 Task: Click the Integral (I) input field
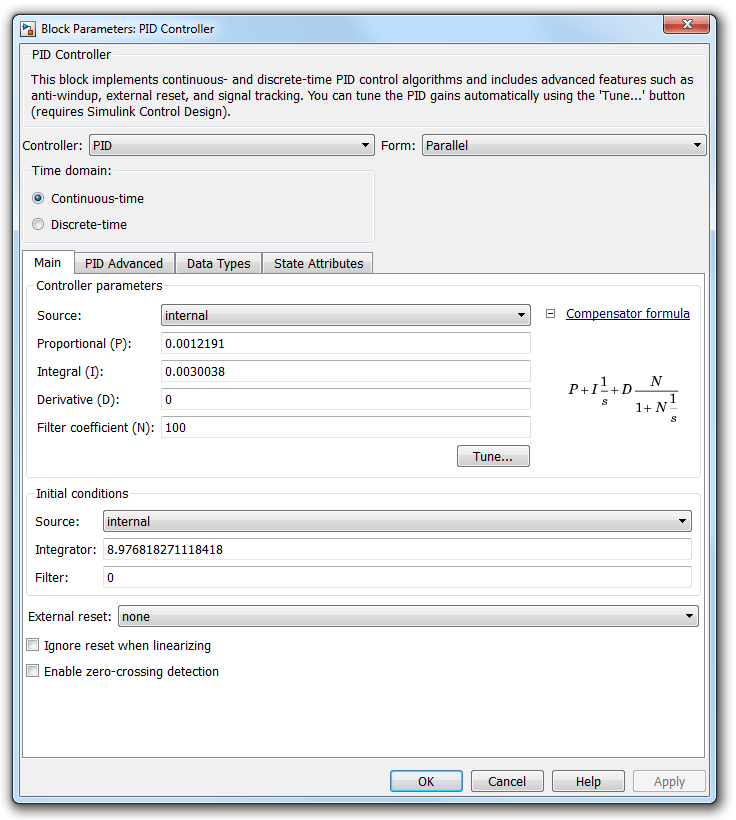coord(346,371)
